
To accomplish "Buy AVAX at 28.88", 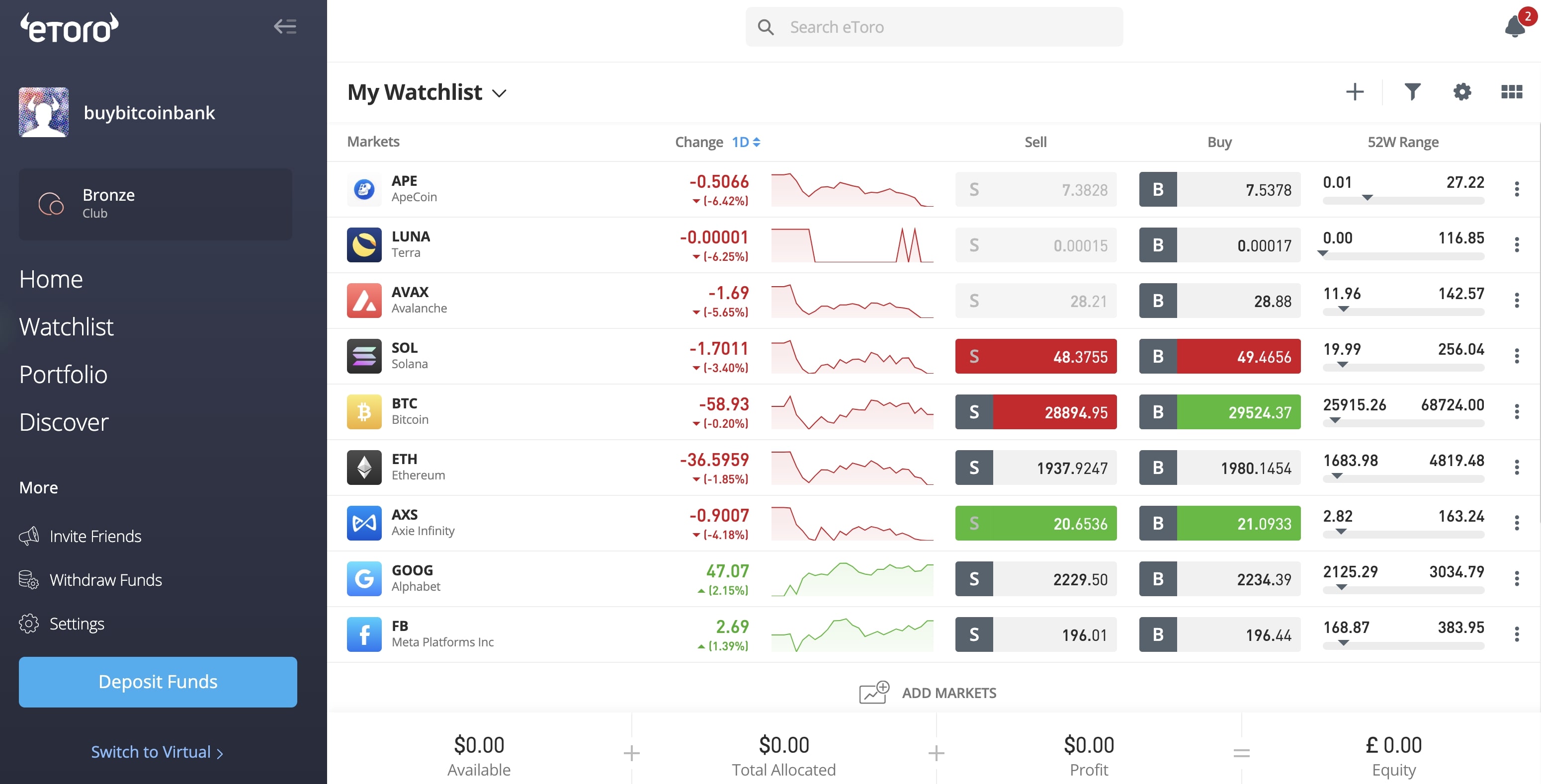I will 1219,301.
